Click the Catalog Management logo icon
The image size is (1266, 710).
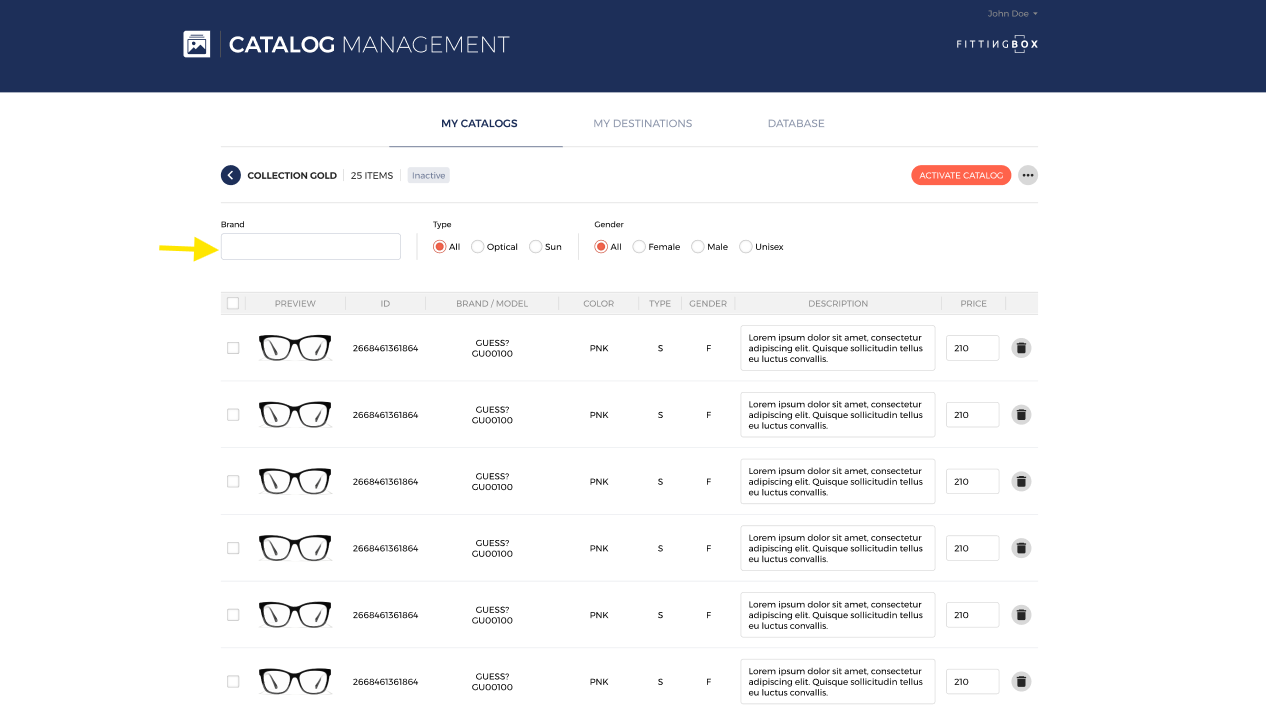(196, 44)
